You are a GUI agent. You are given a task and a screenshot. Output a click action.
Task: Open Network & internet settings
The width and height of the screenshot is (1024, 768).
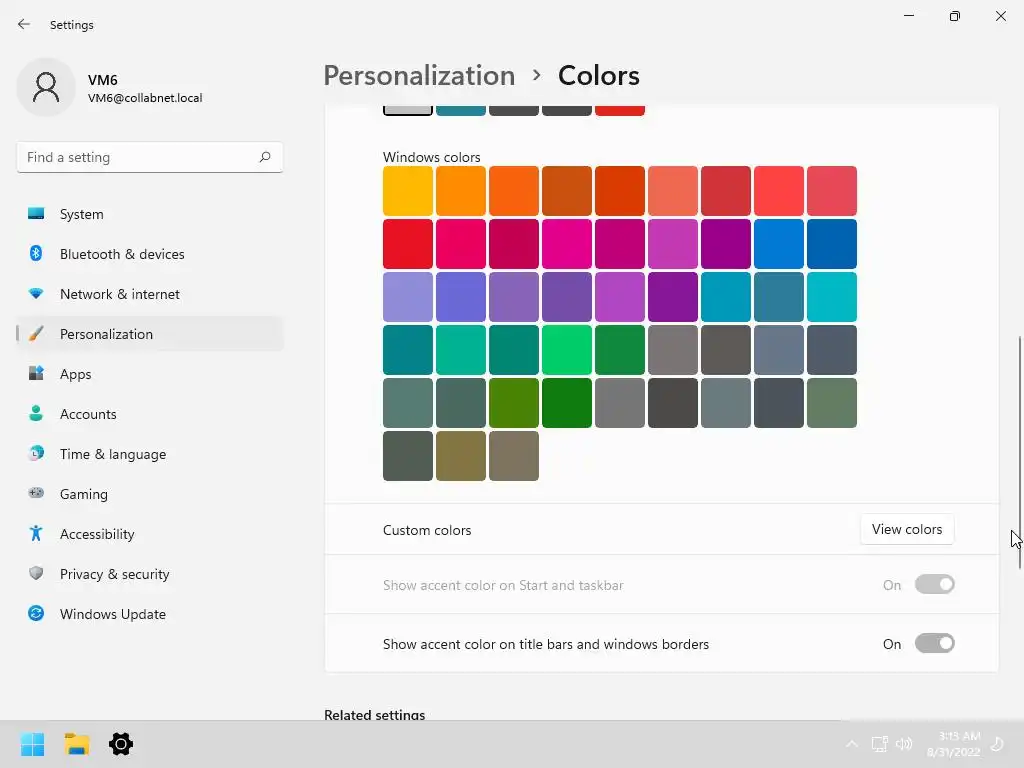[x=150, y=294]
